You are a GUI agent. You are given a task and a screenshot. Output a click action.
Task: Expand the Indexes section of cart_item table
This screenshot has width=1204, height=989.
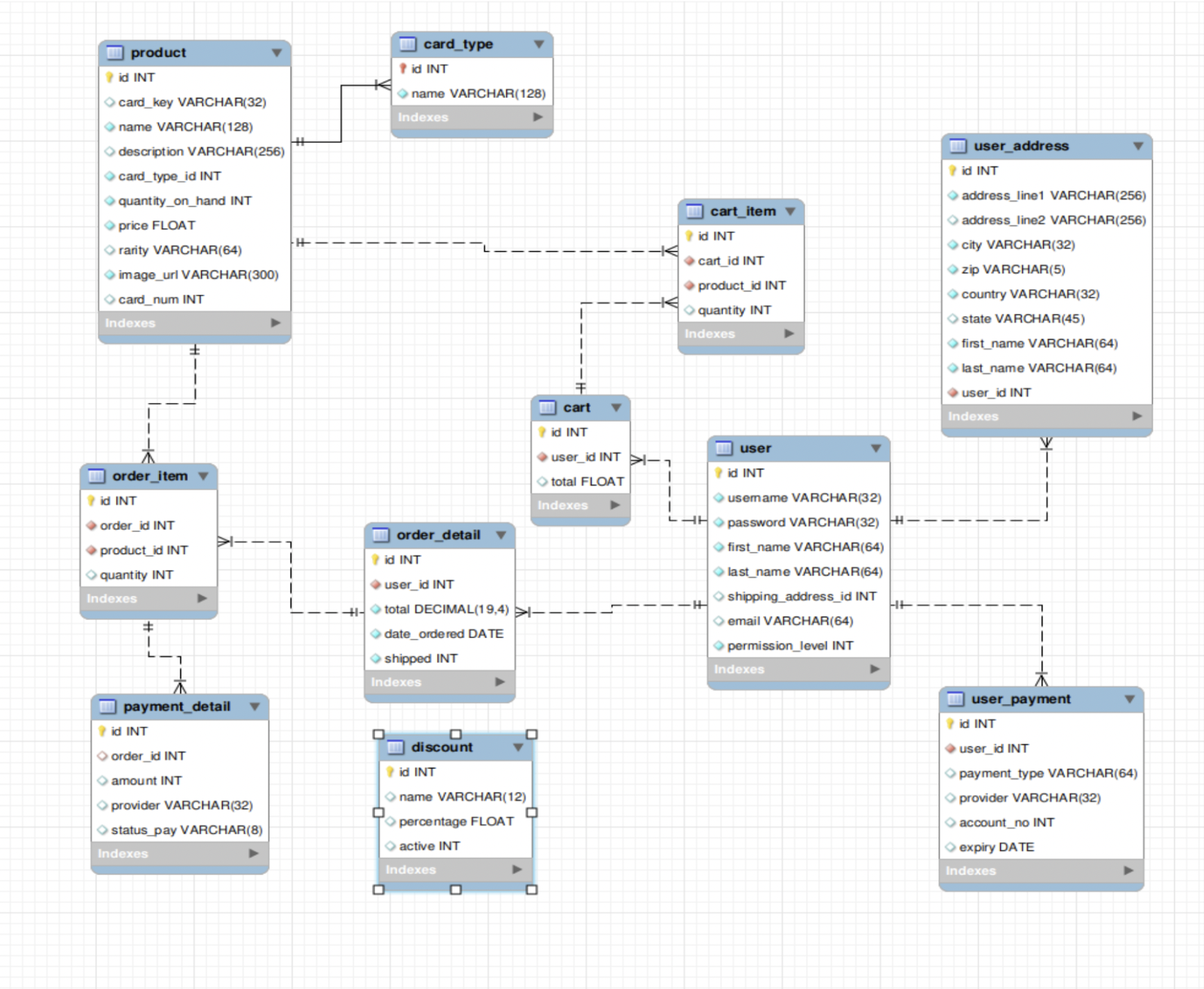tap(789, 334)
